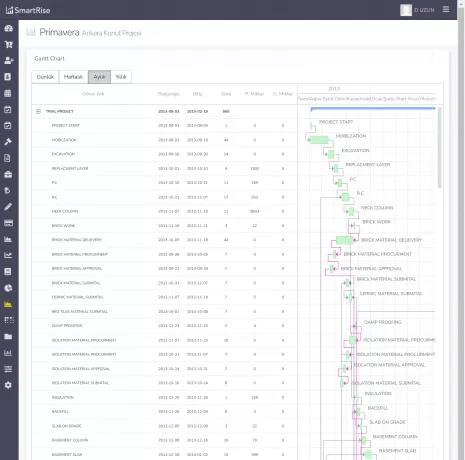Viewport: 465px width, 460px height.
Task: Open the add-user sidebar icon
Action: (x=9, y=60)
